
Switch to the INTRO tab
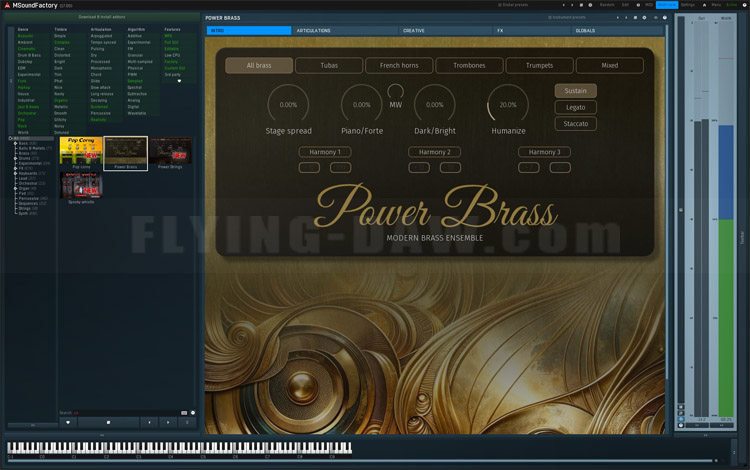coord(249,31)
